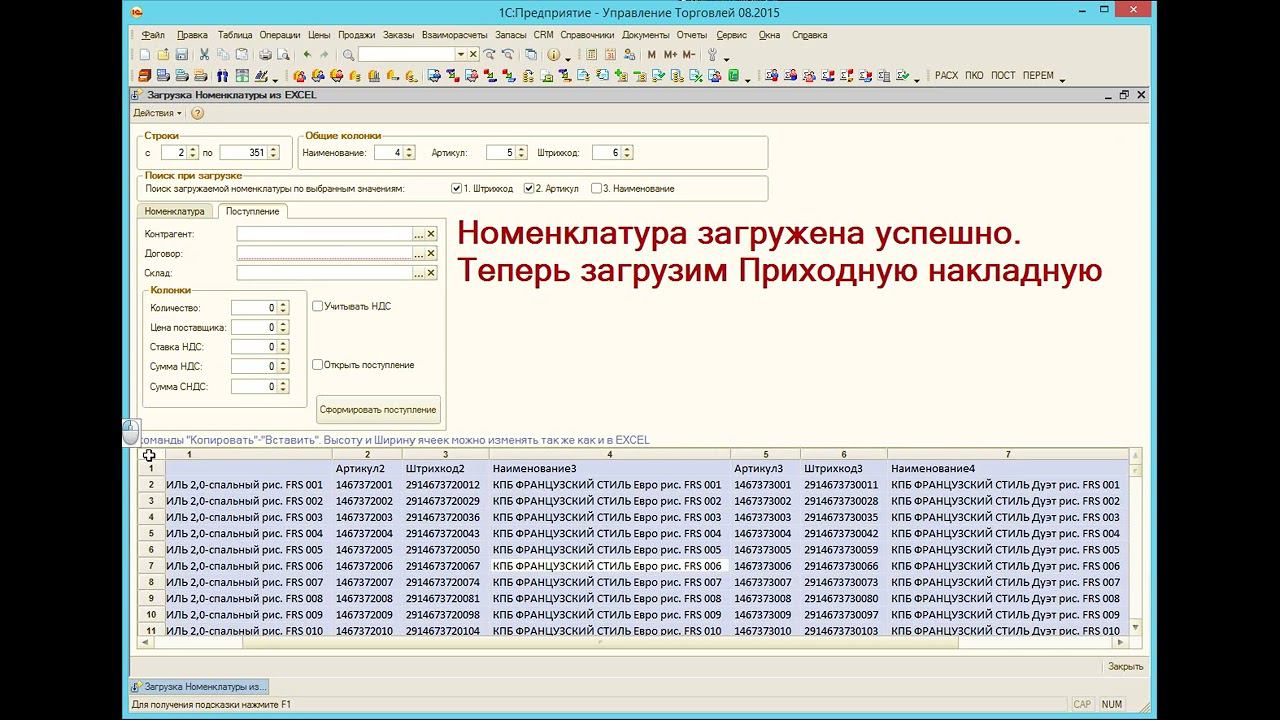Clear the Склад field with X
This screenshot has height=720, width=1280.
431,273
